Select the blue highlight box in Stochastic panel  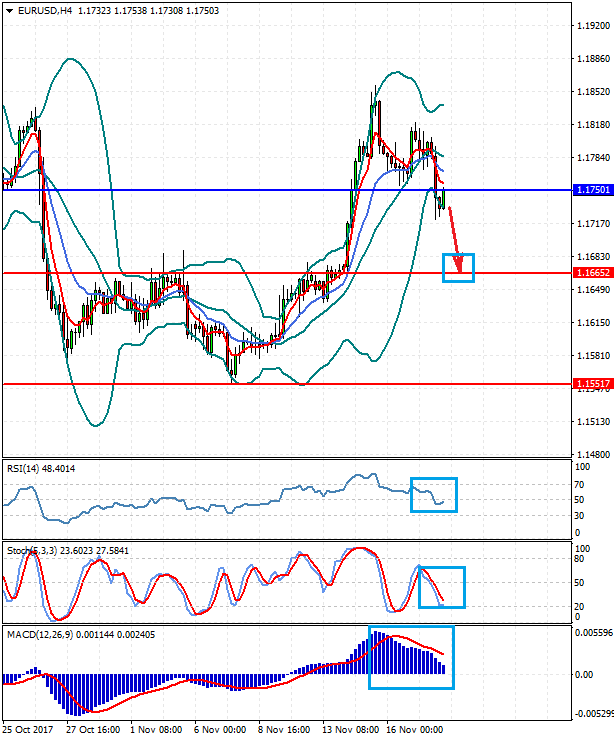coord(441,587)
